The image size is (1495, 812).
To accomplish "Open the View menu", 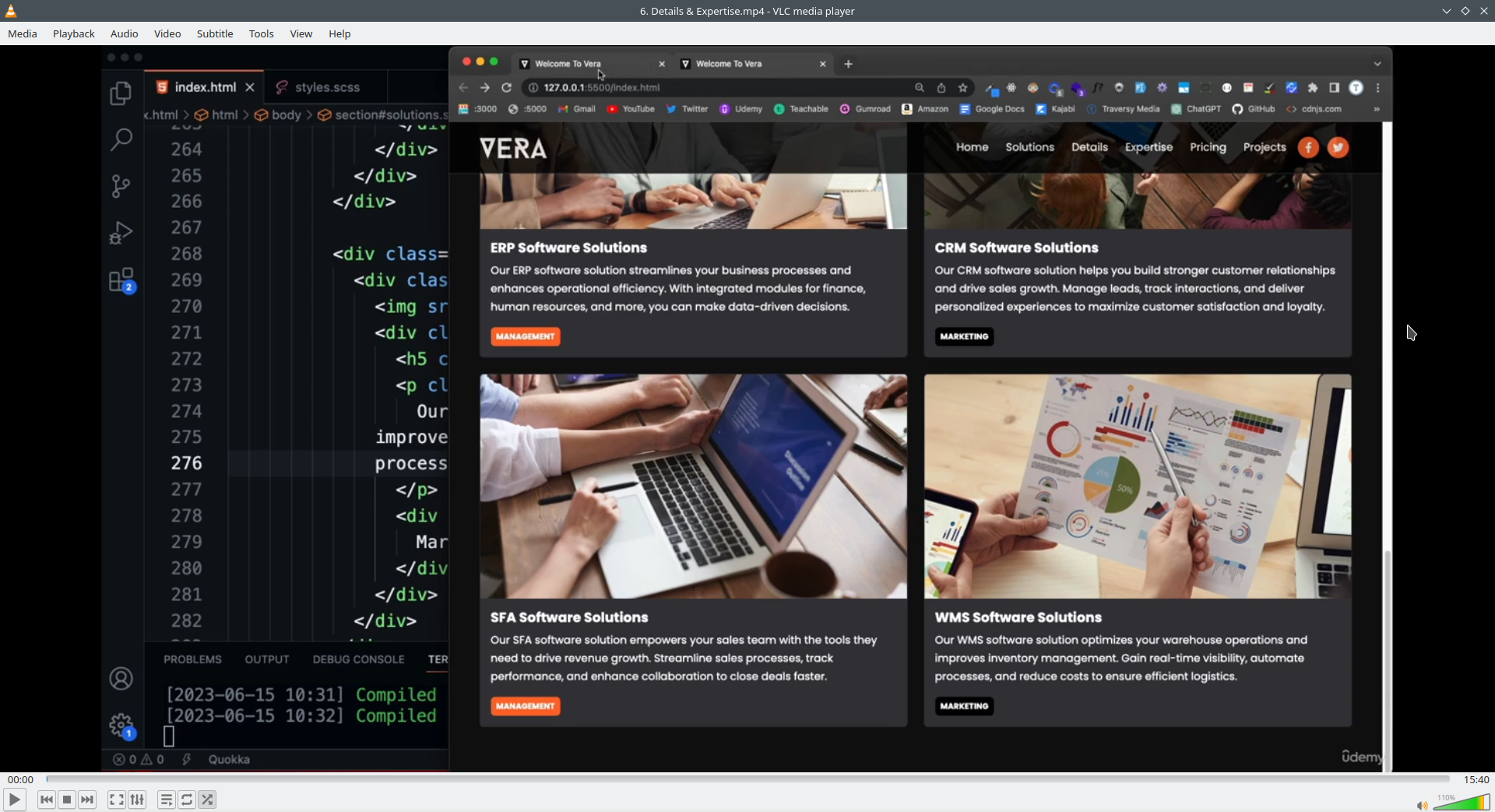I will (x=301, y=33).
